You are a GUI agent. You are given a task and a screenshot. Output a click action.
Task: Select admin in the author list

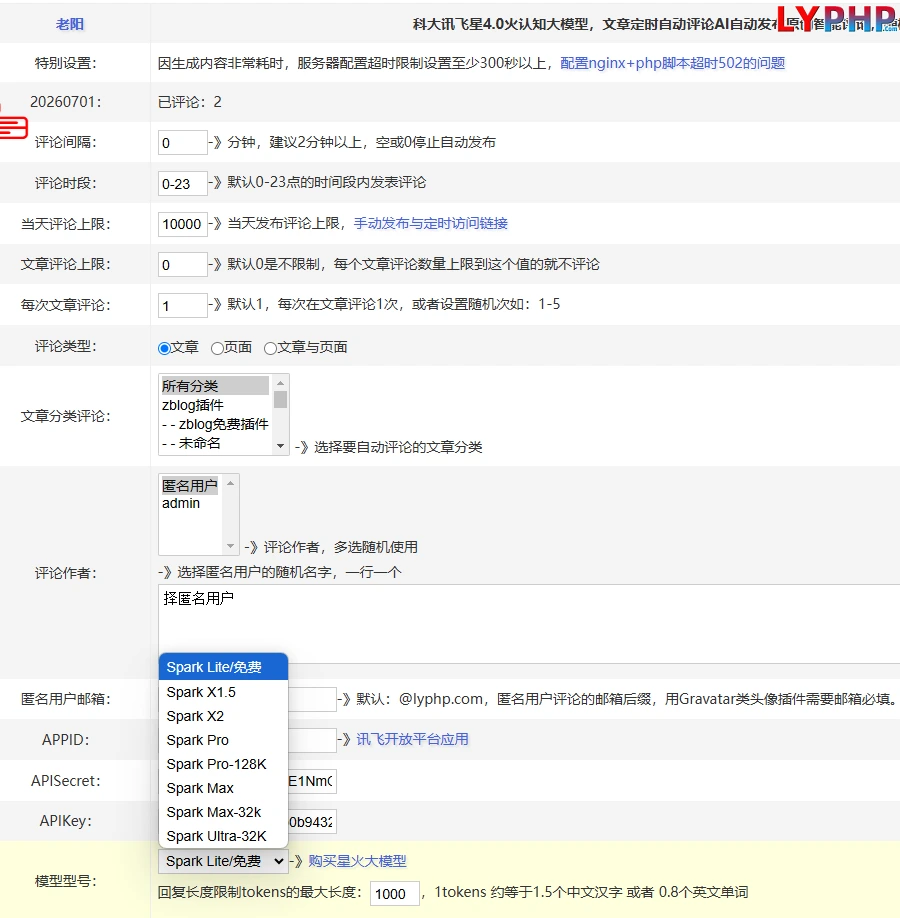[190, 503]
